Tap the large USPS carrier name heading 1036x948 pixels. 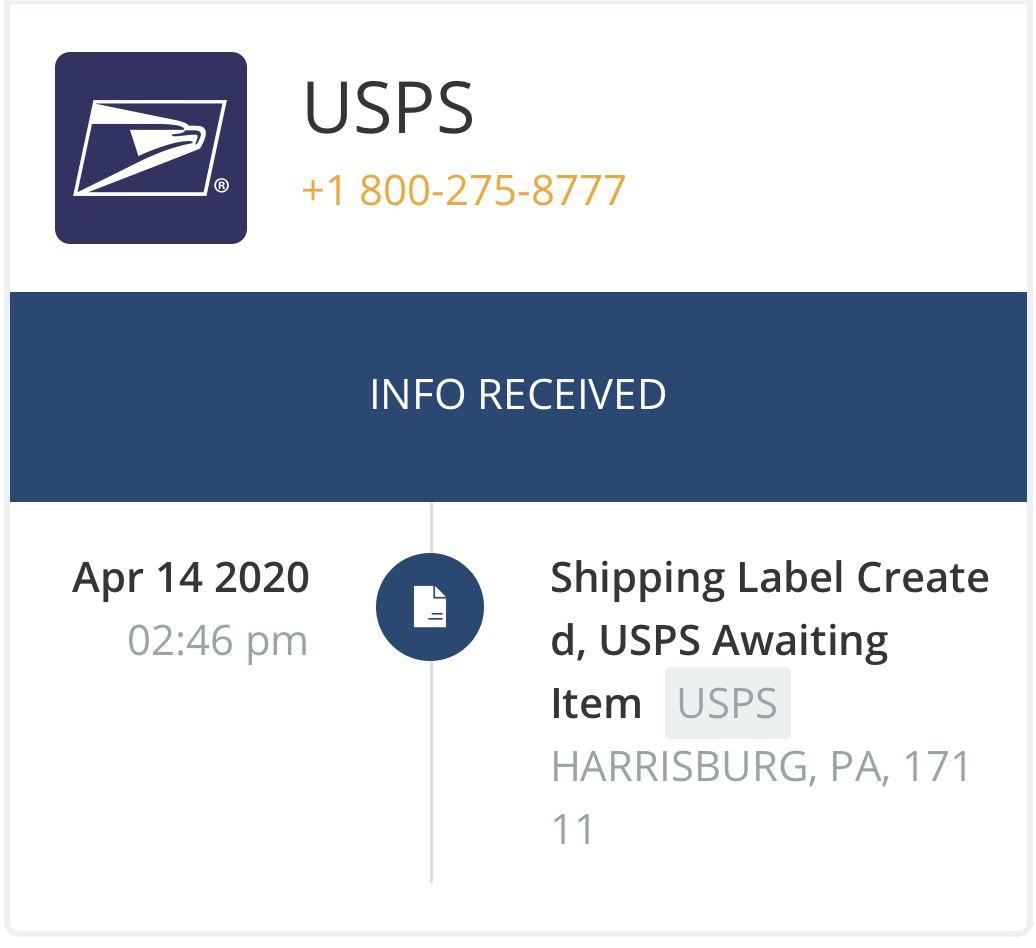[x=388, y=108]
